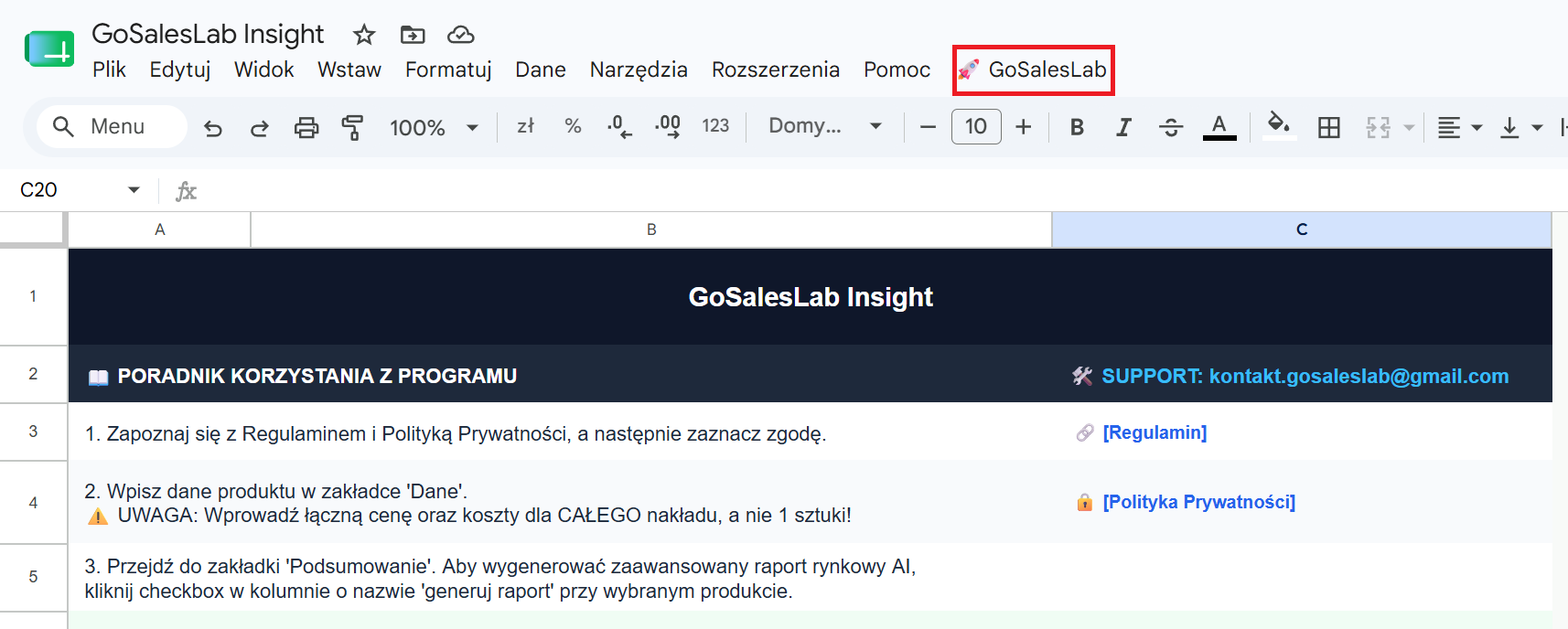Click the select-all corner box
This screenshot has height=629, width=1568.
click(x=33, y=229)
